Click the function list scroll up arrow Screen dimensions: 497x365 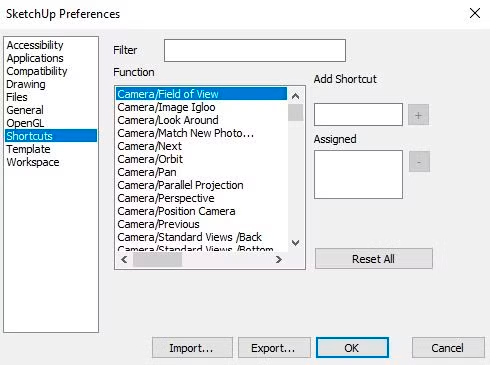pyautogui.click(x=295, y=97)
